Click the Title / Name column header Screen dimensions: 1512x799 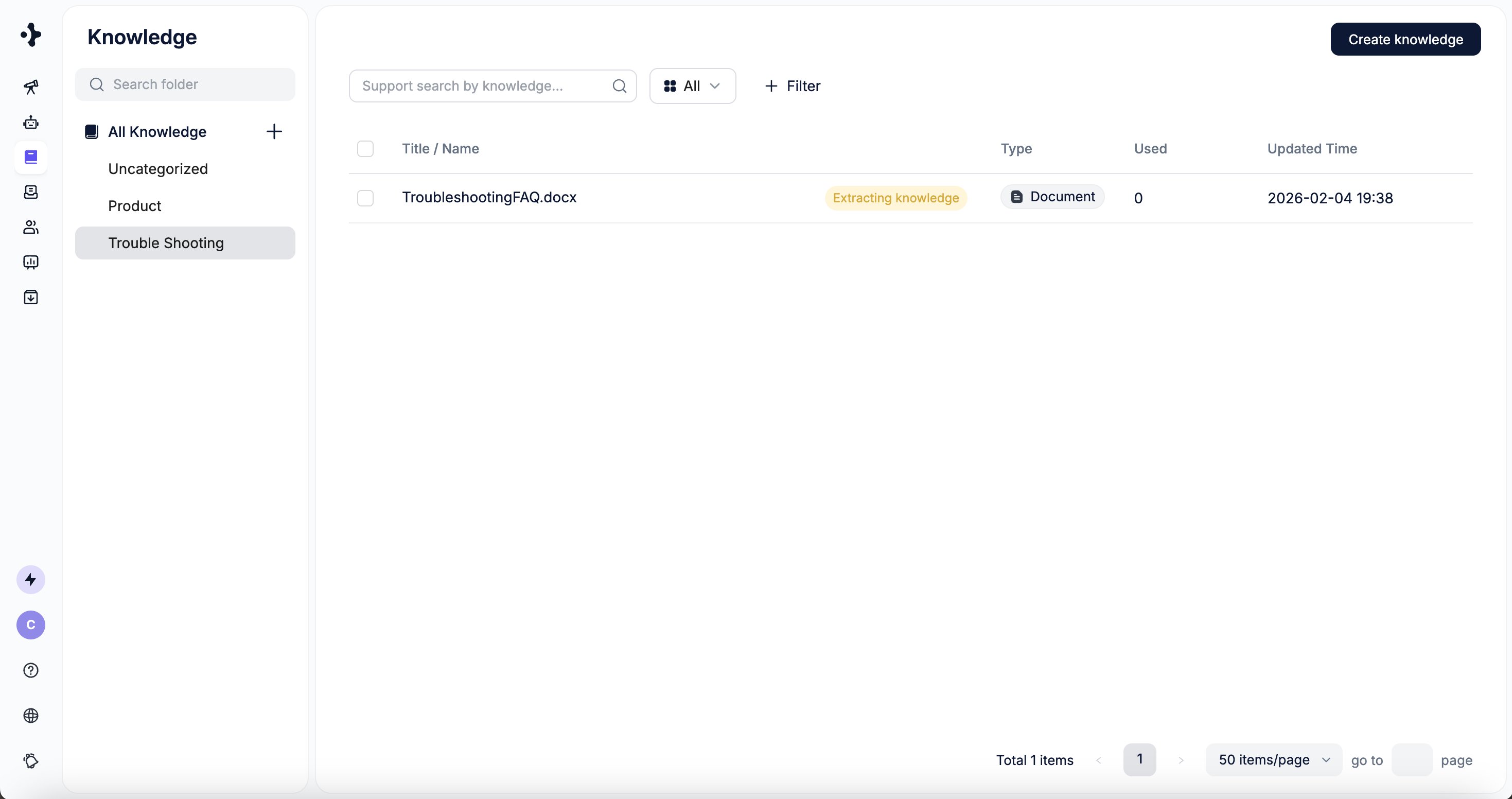[x=440, y=149]
